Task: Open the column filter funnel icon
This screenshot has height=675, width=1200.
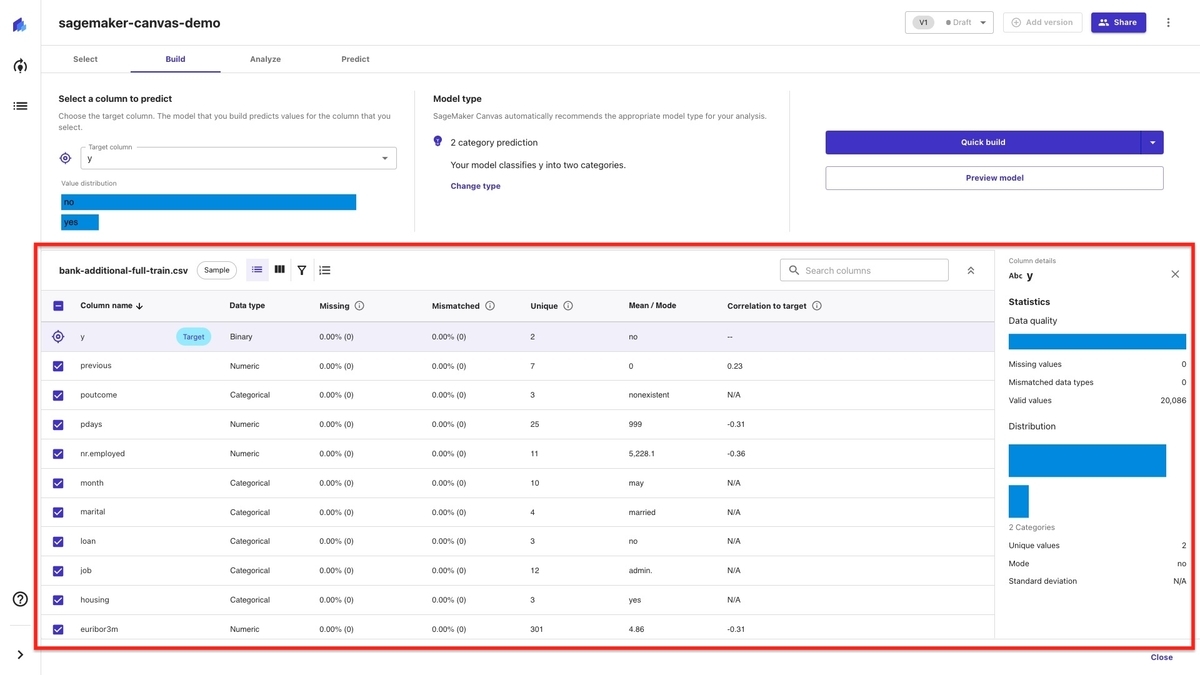Action: point(302,270)
